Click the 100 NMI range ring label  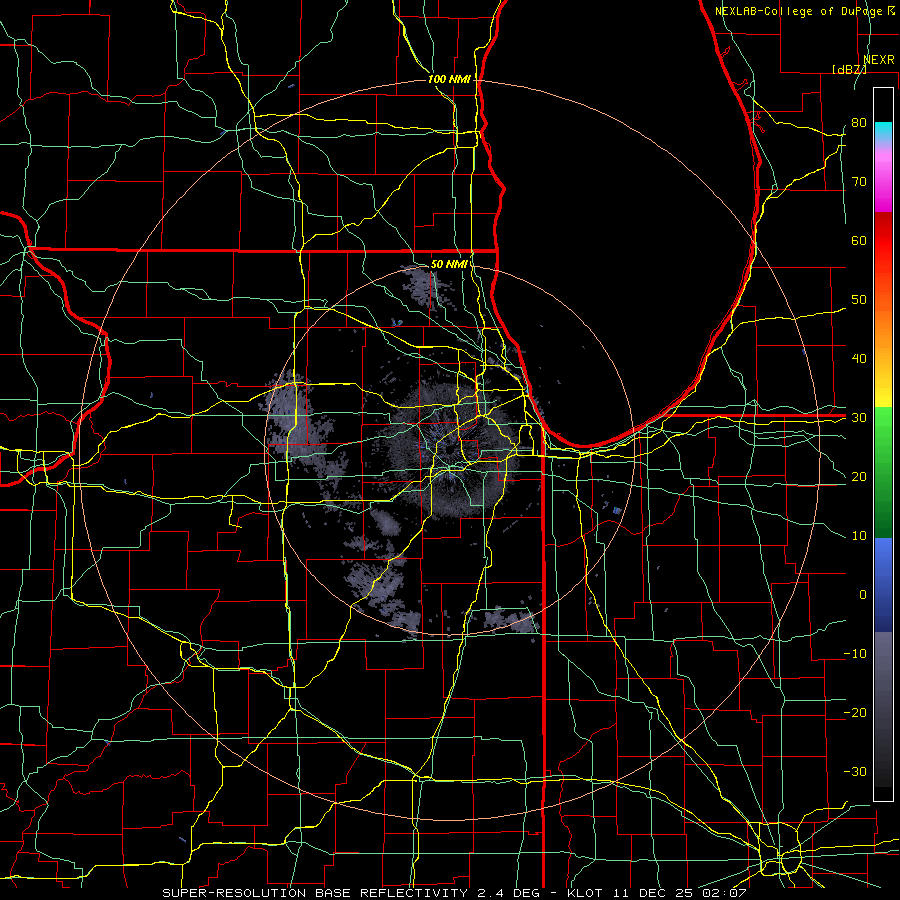coord(449,79)
